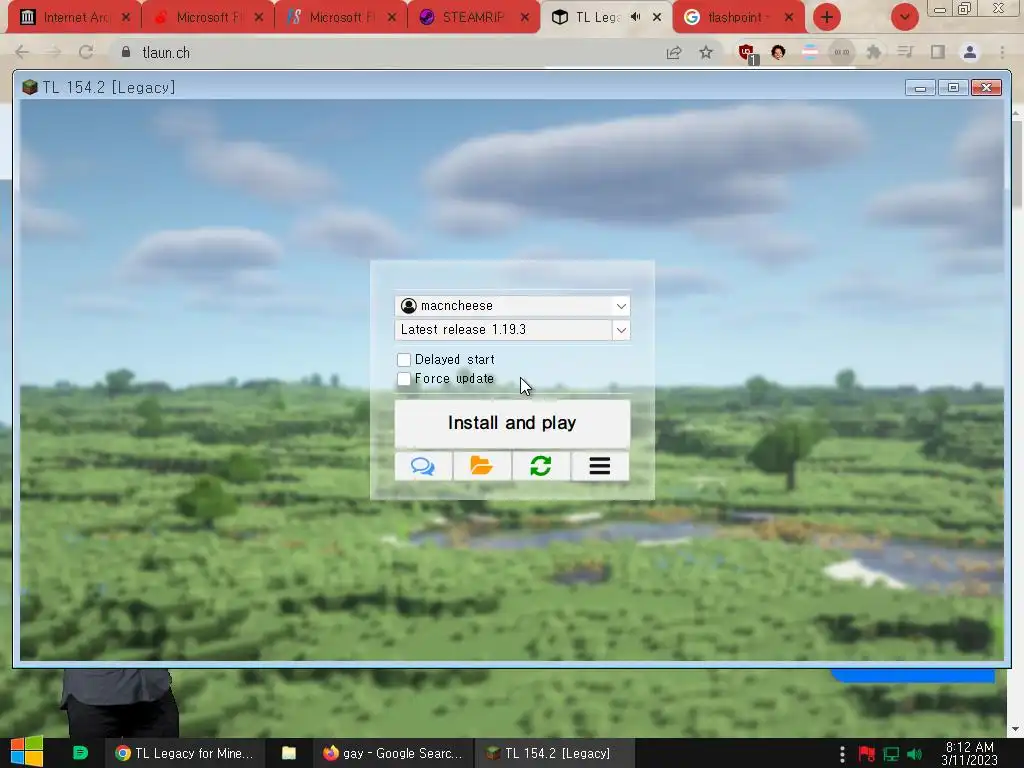Open the Chrome profile icon
The width and height of the screenshot is (1024, 768).
(x=970, y=52)
